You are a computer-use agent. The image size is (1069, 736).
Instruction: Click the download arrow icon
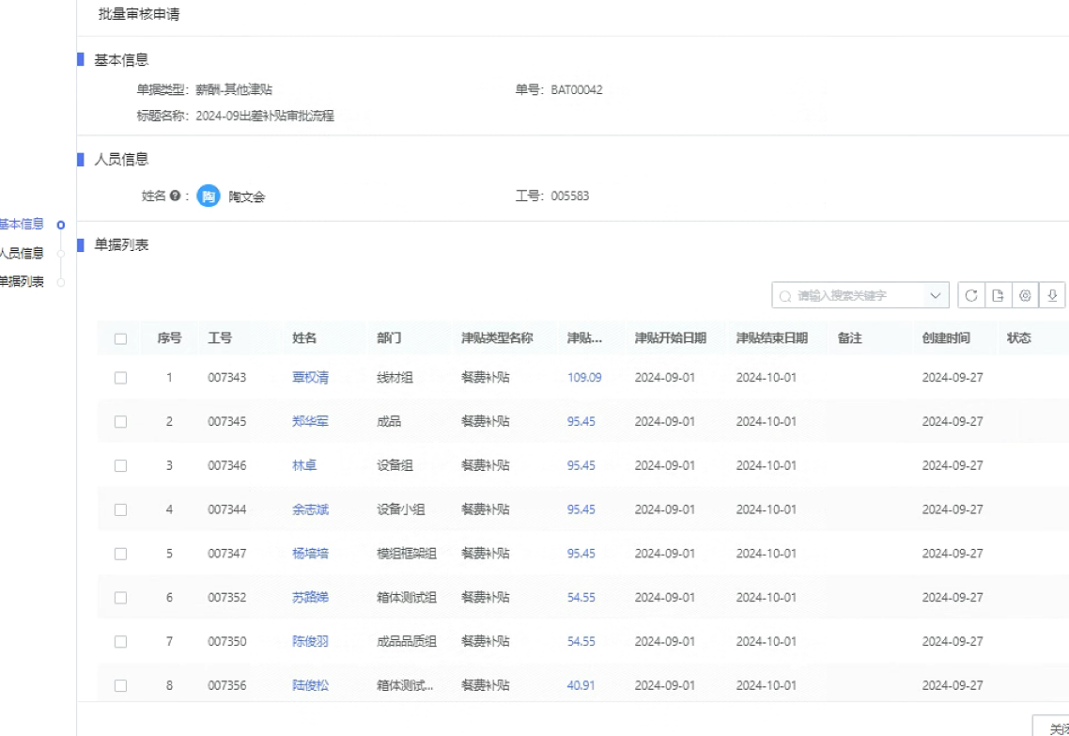tap(1052, 296)
